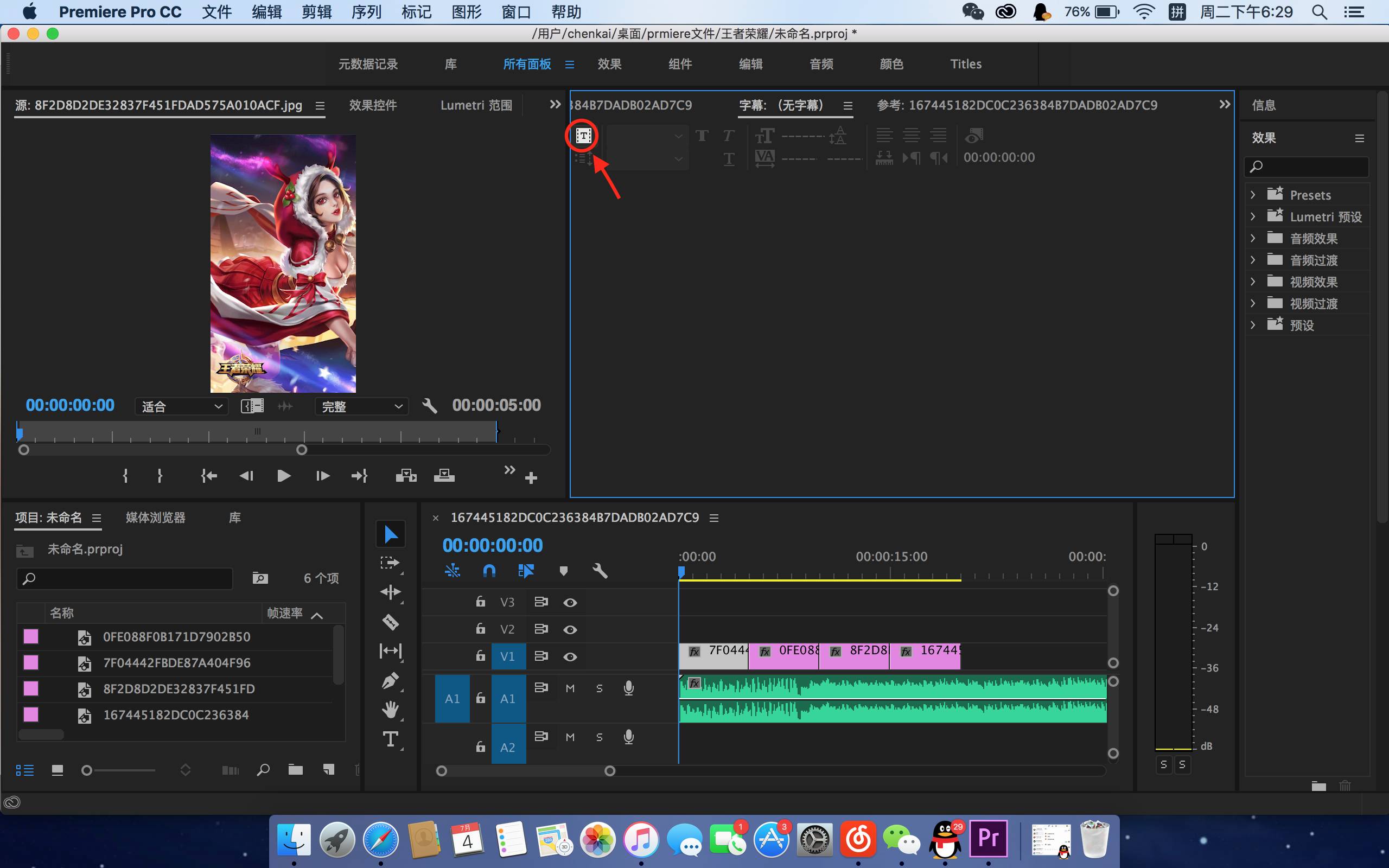Toggle nest sequence insert mode
This screenshot has width=1389, height=868.
[x=453, y=571]
